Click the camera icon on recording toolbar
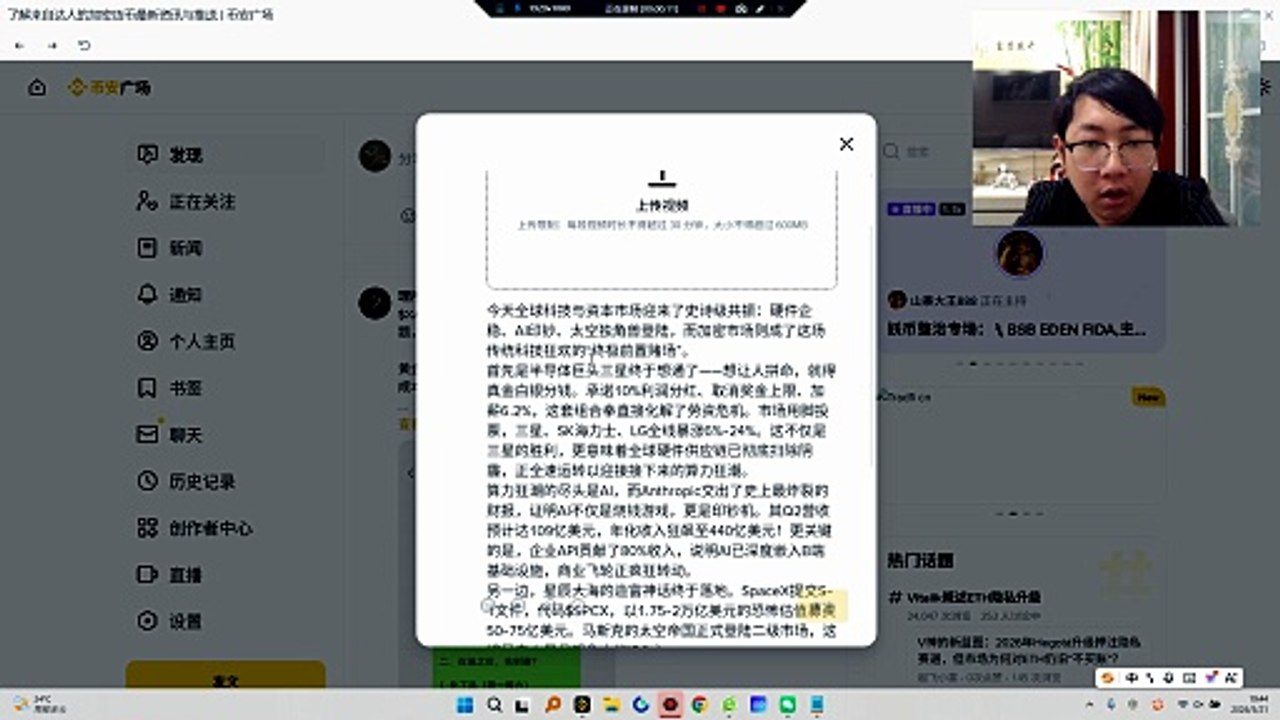1280x720 pixels. 740,8
